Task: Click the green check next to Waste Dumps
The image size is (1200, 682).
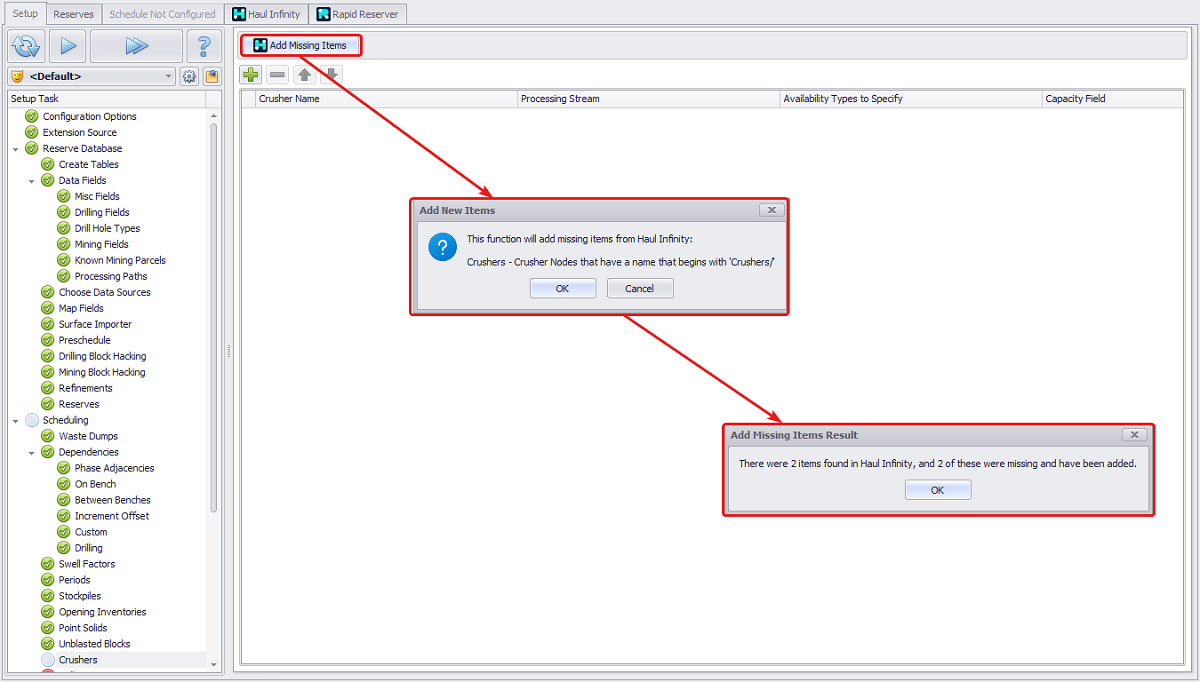Action: (x=48, y=436)
